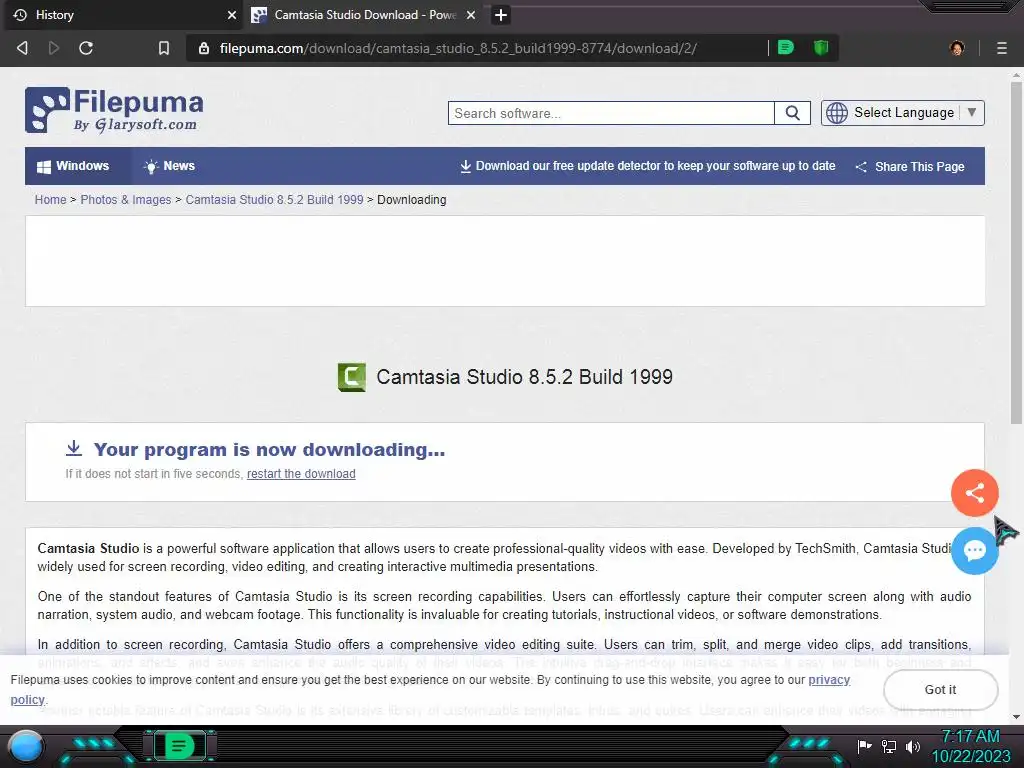Open the green shield extension icon
The width and height of the screenshot is (1024, 768).
(x=821, y=47)
